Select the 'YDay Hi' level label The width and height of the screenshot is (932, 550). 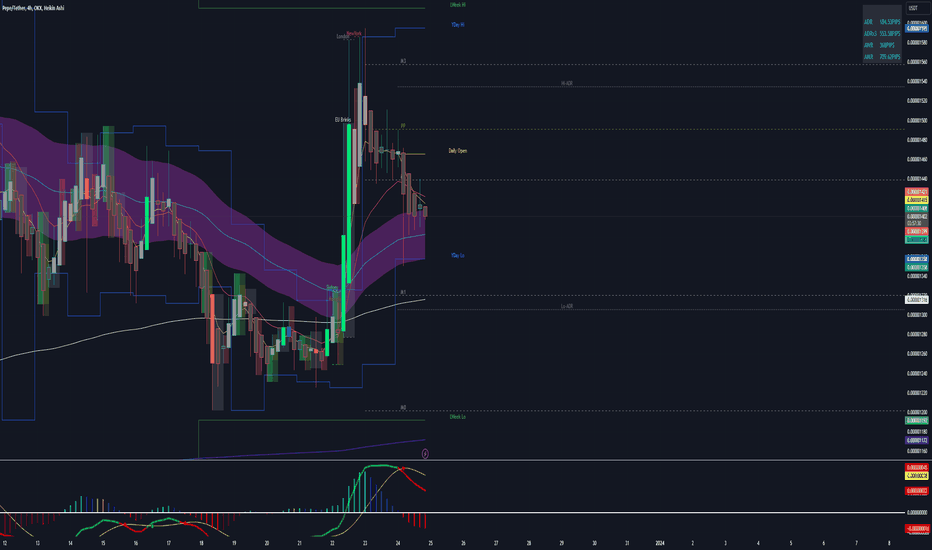457,25
